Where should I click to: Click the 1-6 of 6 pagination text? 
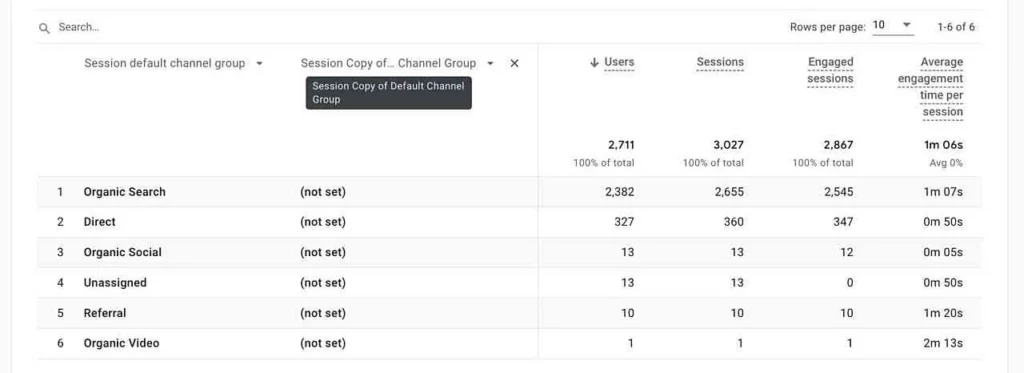(956, 27)
